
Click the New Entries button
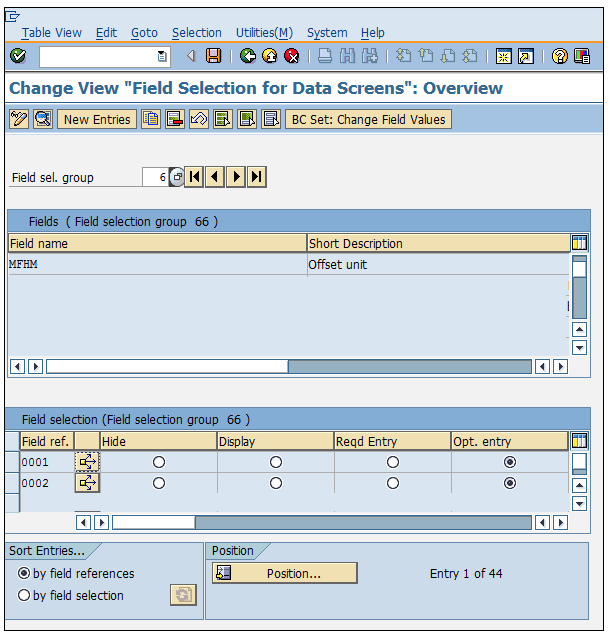coord(97,119)
